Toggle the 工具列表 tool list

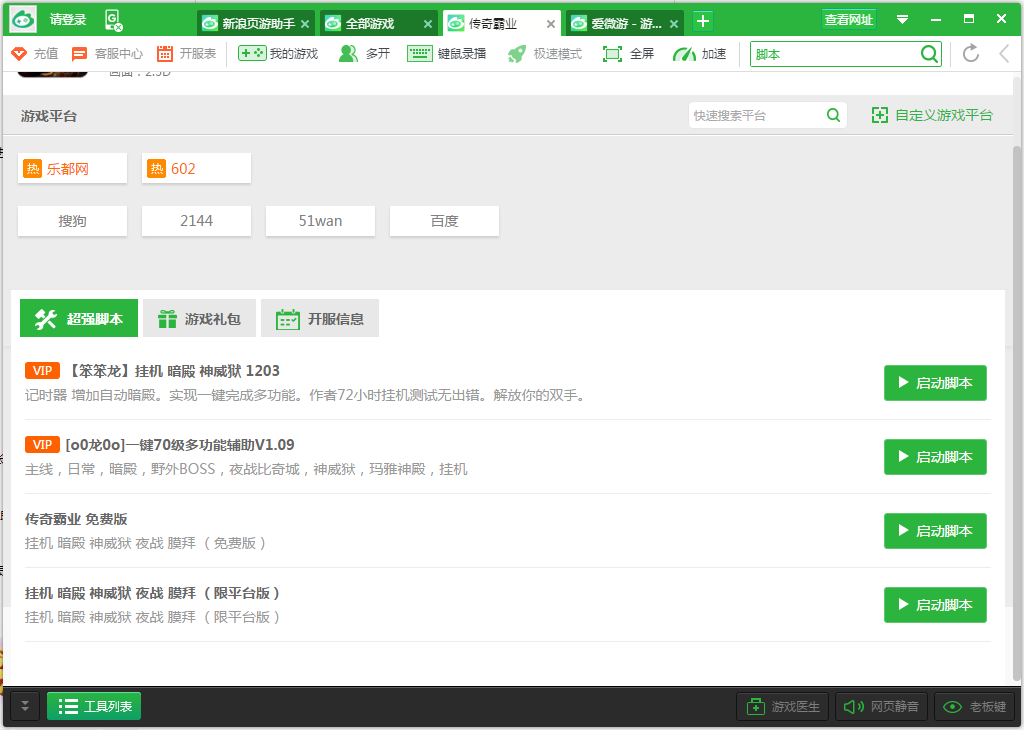click(x=93, y=705)
